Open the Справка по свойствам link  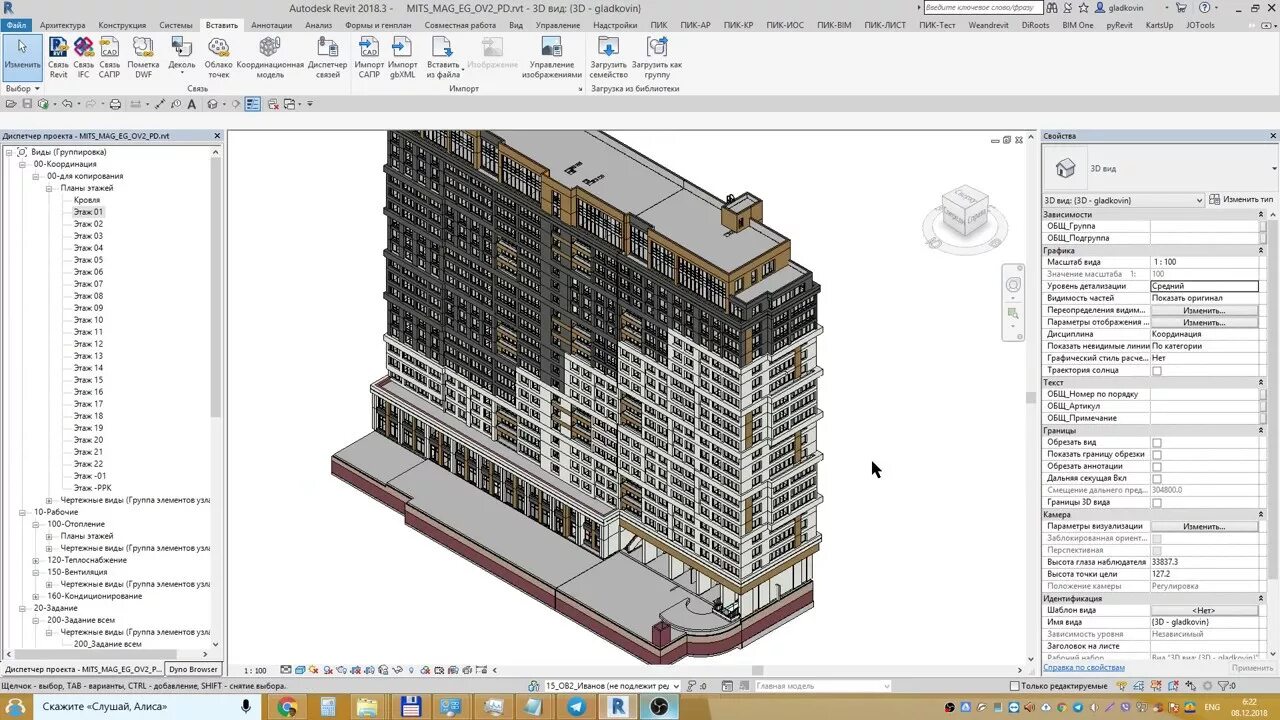point(1084,668)
